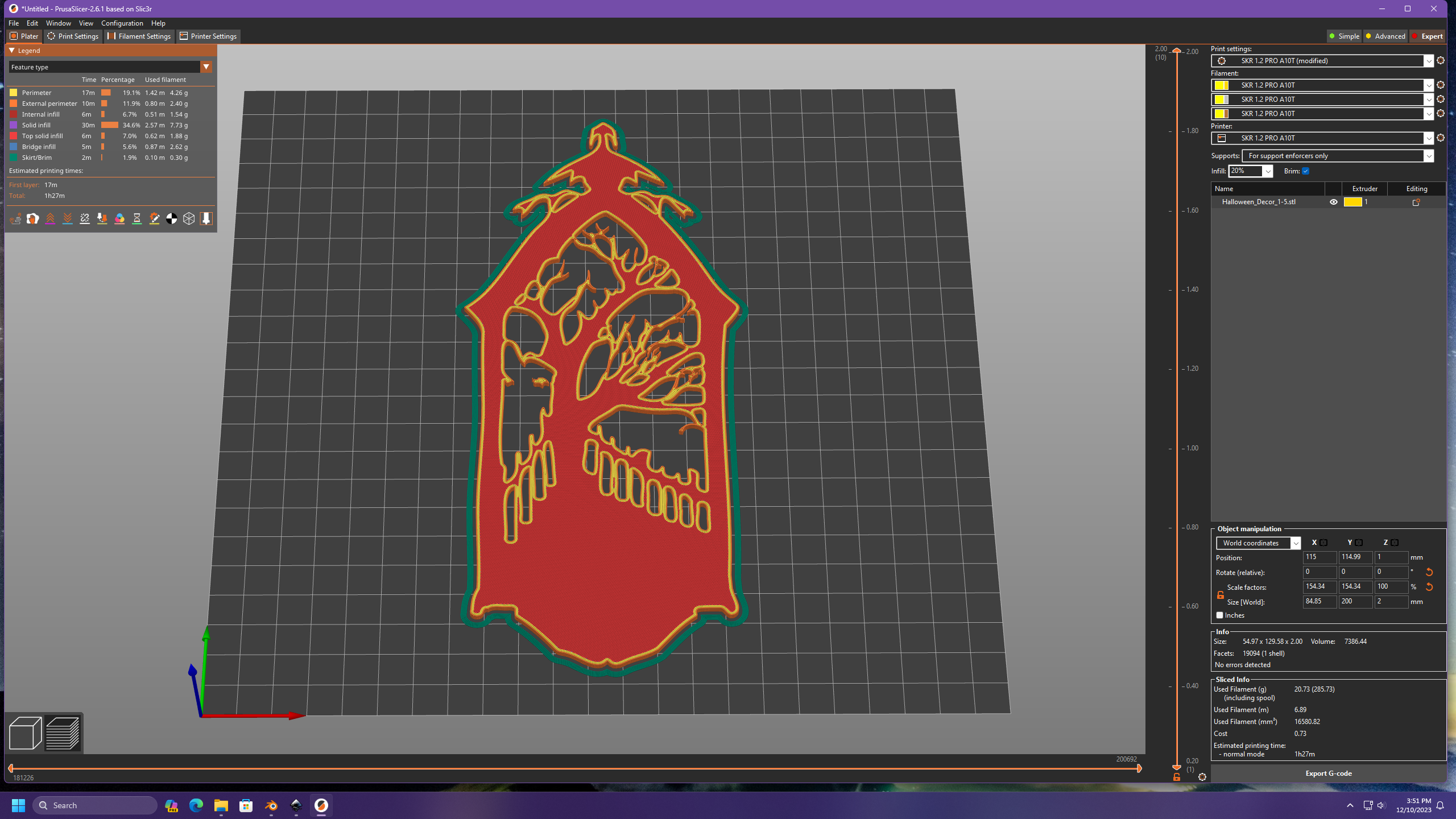Expand the World coordinates dropdown
Image resolution: width=1456 pixels, height=819 pixels.
click(x=1258, y=543)
